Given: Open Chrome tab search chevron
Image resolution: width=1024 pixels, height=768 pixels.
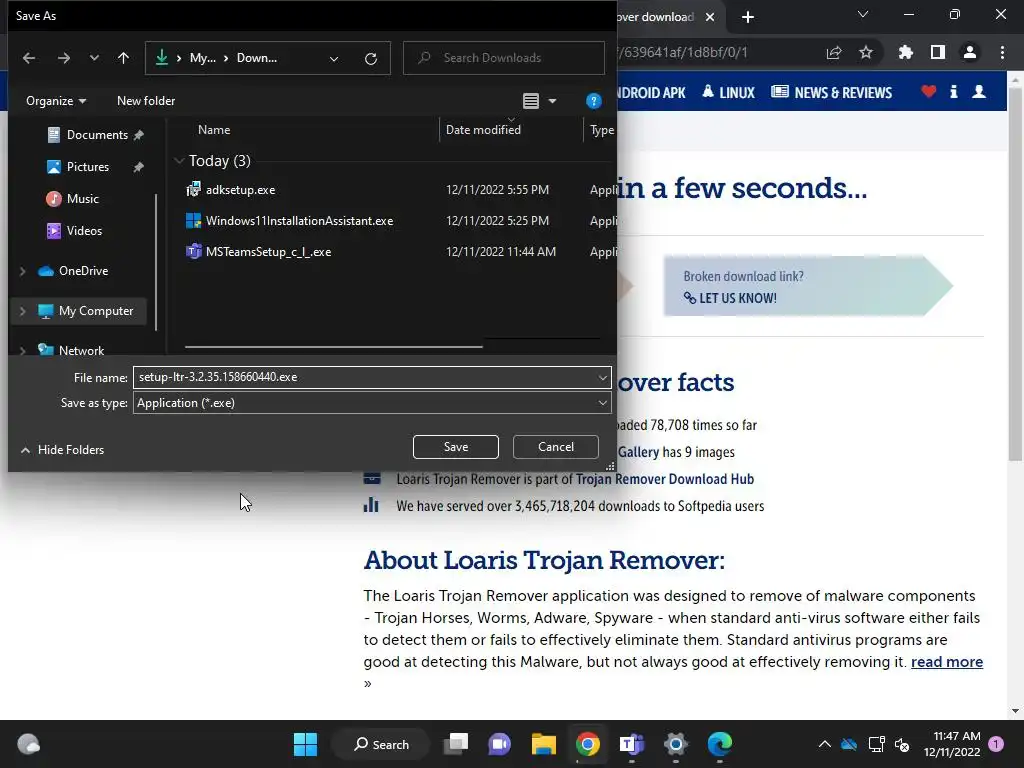Looking at the screenshot, I should (x=863, y=14).
